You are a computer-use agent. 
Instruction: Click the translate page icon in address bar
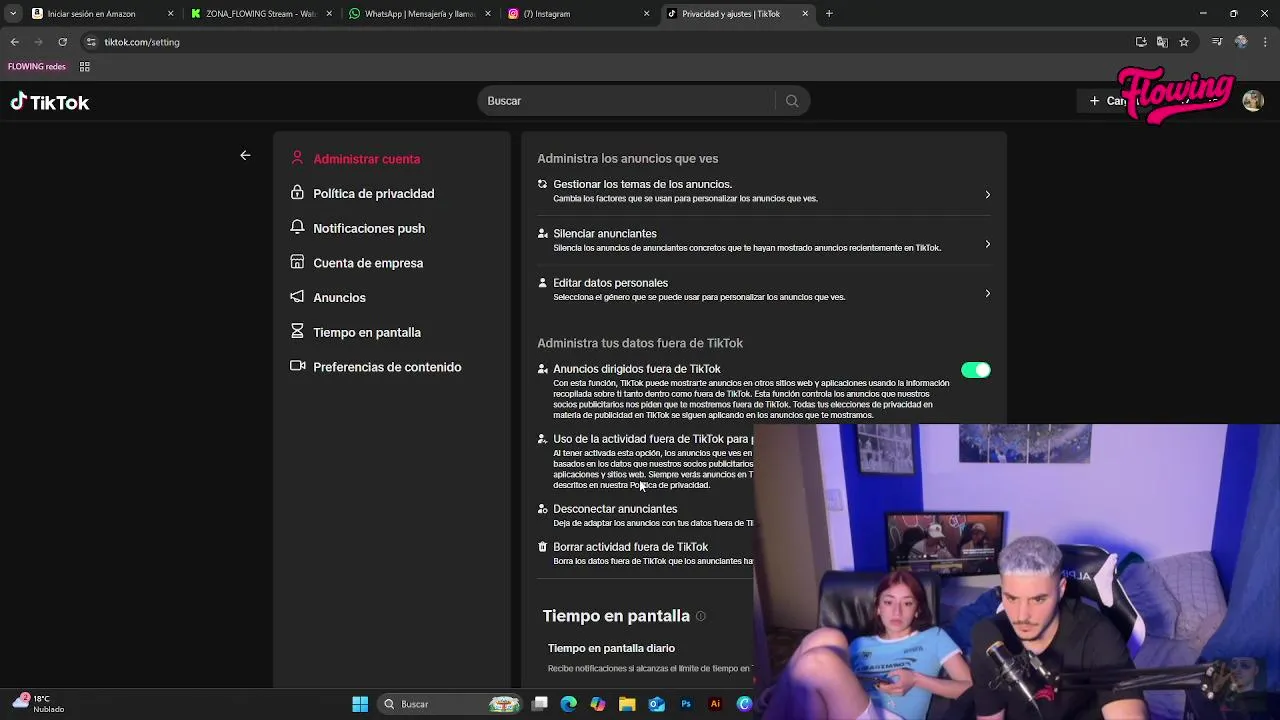pos(1162,42)
